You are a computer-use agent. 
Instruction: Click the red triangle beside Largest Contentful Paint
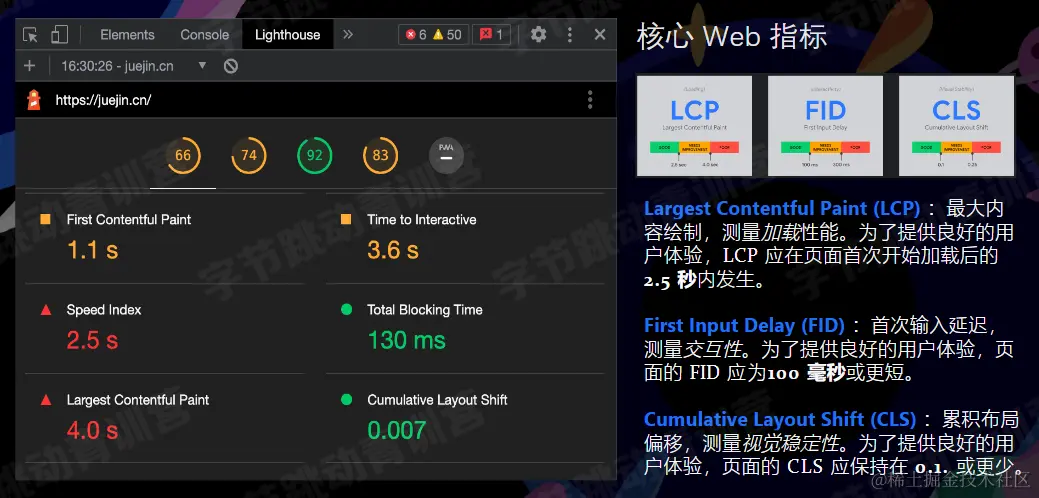pyautogui.click(x=46, y=400)
